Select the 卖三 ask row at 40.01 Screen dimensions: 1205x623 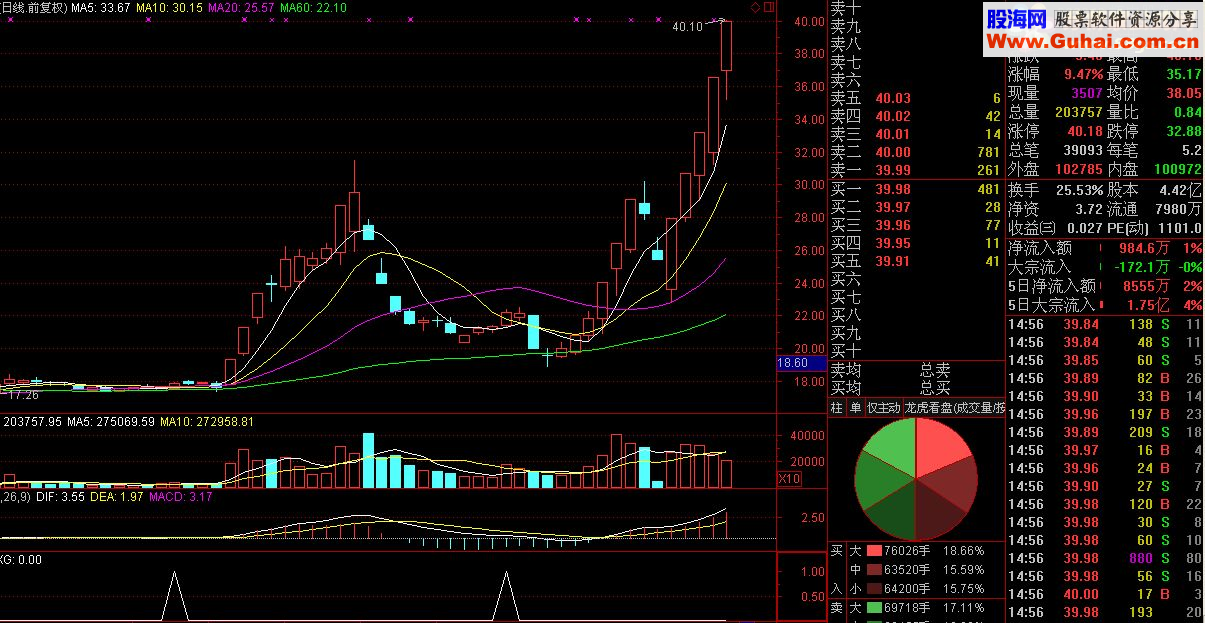click(916, 134)
